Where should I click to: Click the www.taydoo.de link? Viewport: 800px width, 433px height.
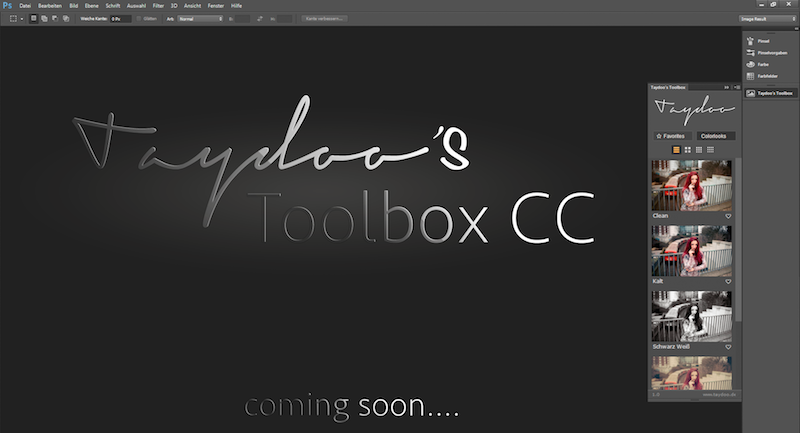pyautogui.click(x=719, y=395)
